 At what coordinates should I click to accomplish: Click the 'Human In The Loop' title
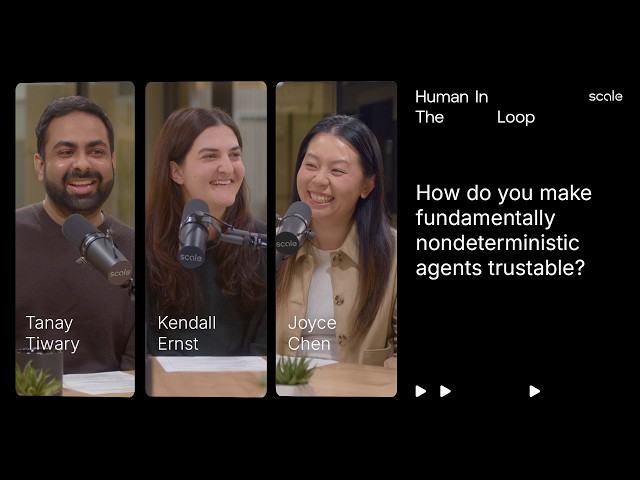pyautogui.click(x=475, y=107)
